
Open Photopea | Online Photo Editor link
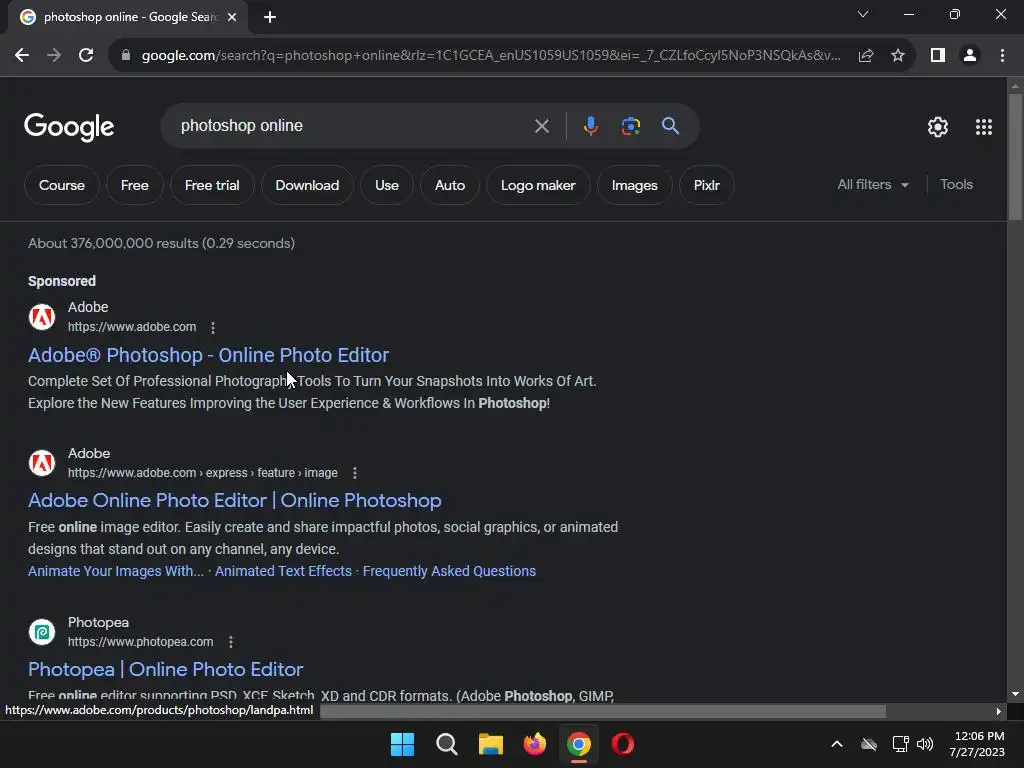click(165, 669)
